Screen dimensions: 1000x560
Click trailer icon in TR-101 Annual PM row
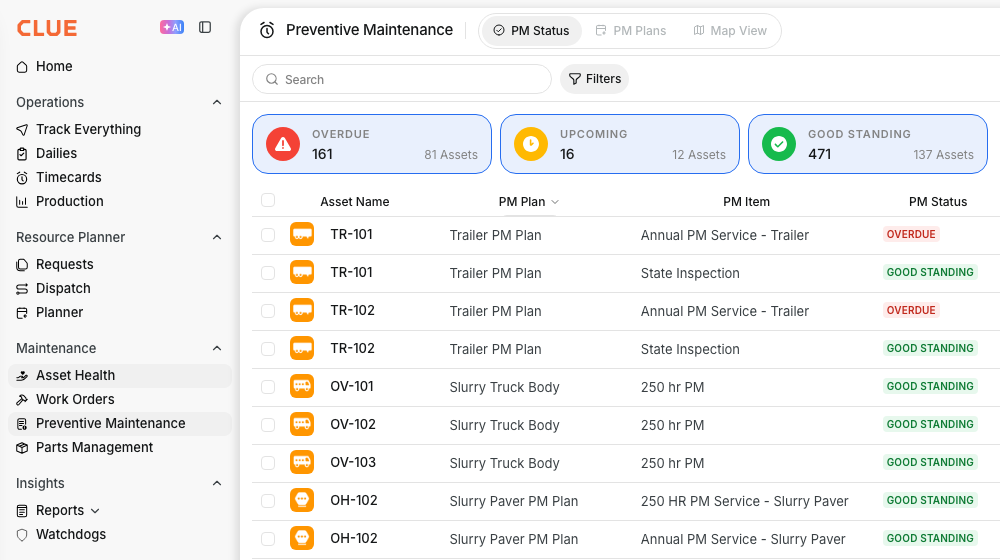pyautogui.click(x=302, y=235)
